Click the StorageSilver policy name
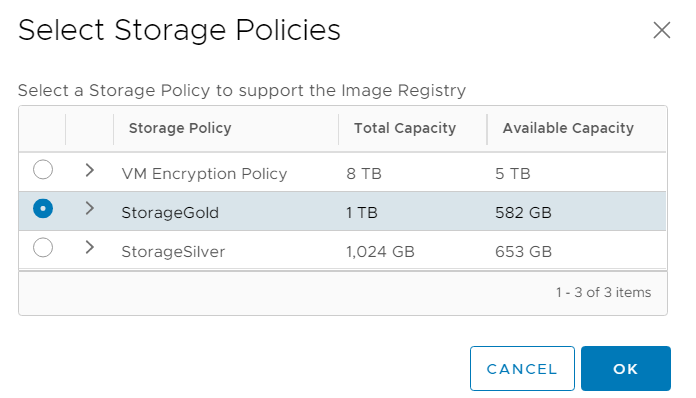The height and width of the screenshot is (398, 696). coord(173,252)
